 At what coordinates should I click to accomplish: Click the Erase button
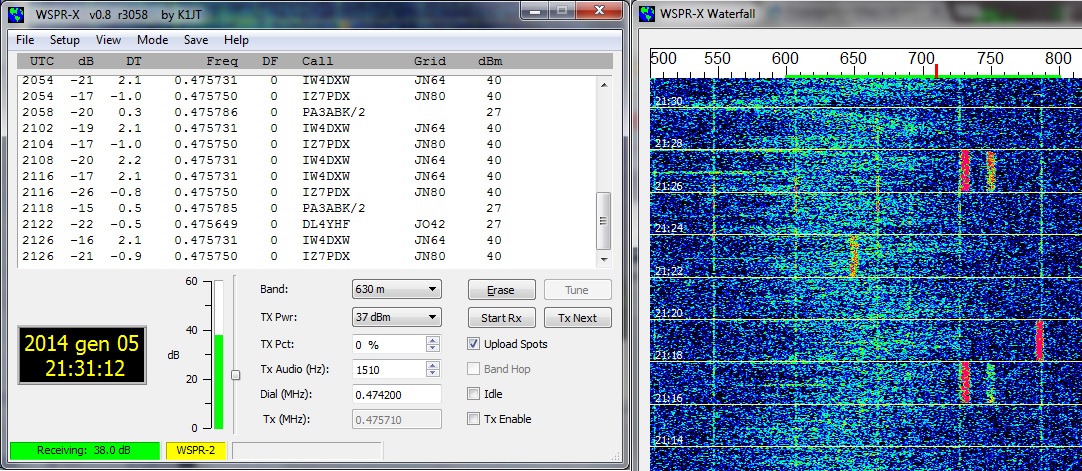click(501, 290)
